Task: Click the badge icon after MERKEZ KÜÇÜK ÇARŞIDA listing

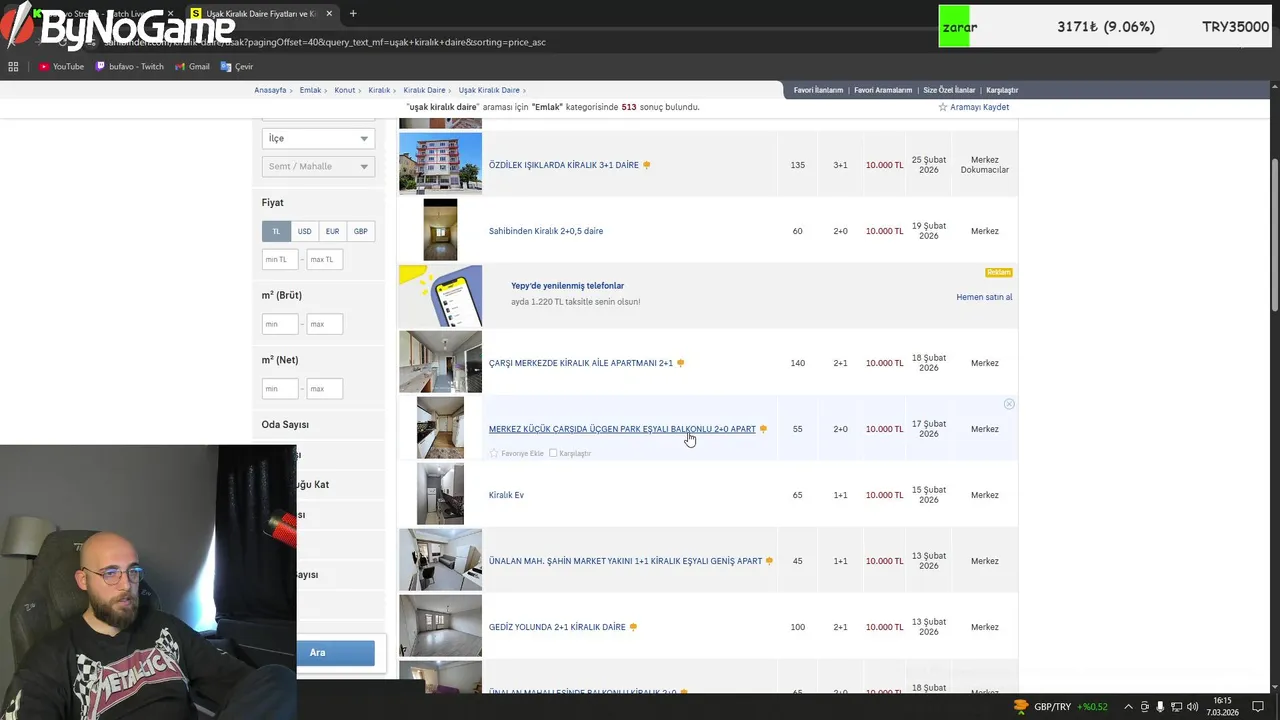Action: click(763, 429)
